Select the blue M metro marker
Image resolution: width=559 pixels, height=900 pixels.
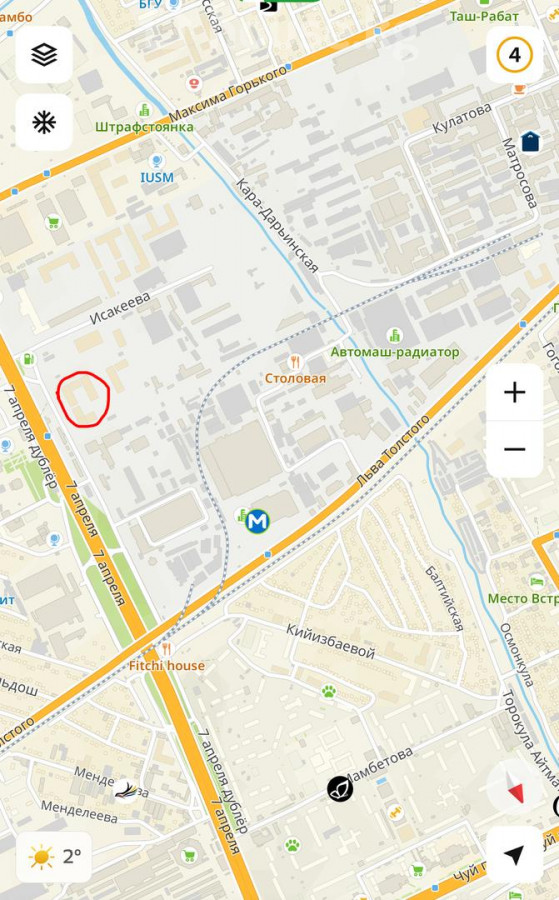[257, 521]
